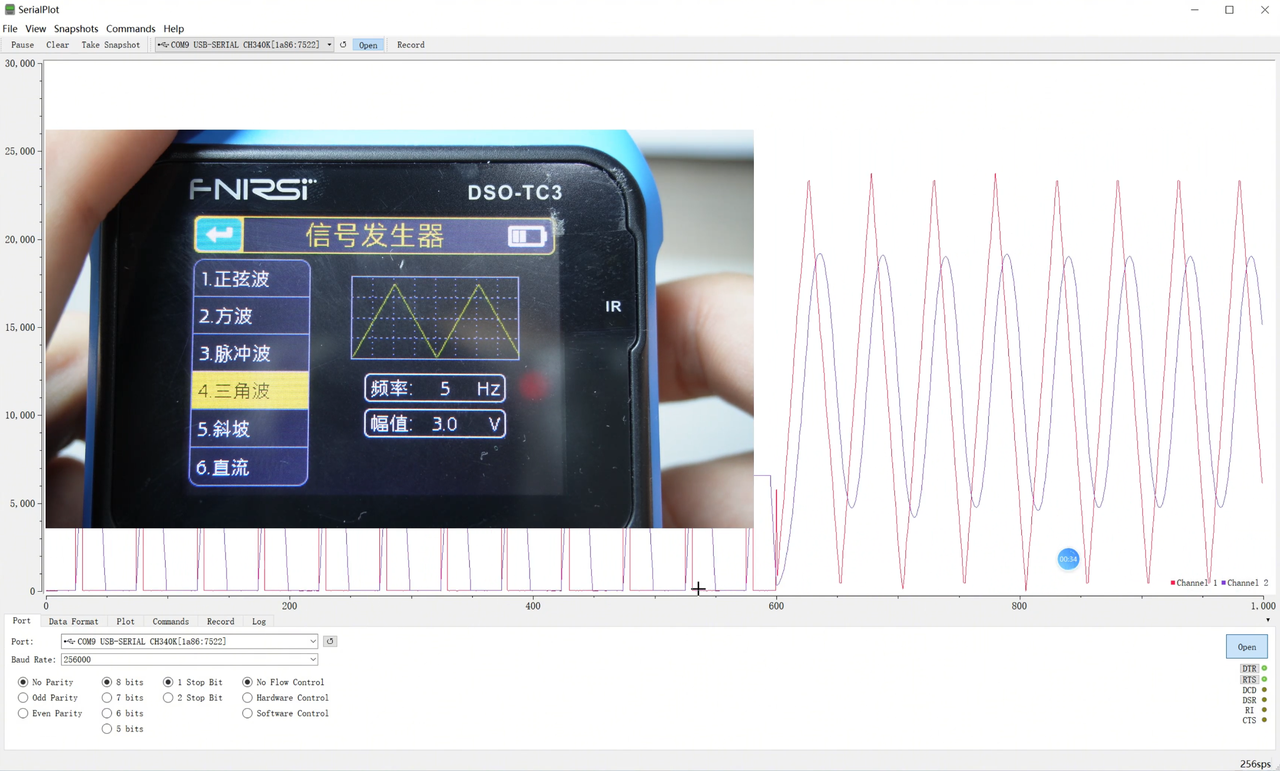The height and width of the screenshot is (771, 1280).
Task: Click the 30,000 y-axis label
Action: (20, 63)
